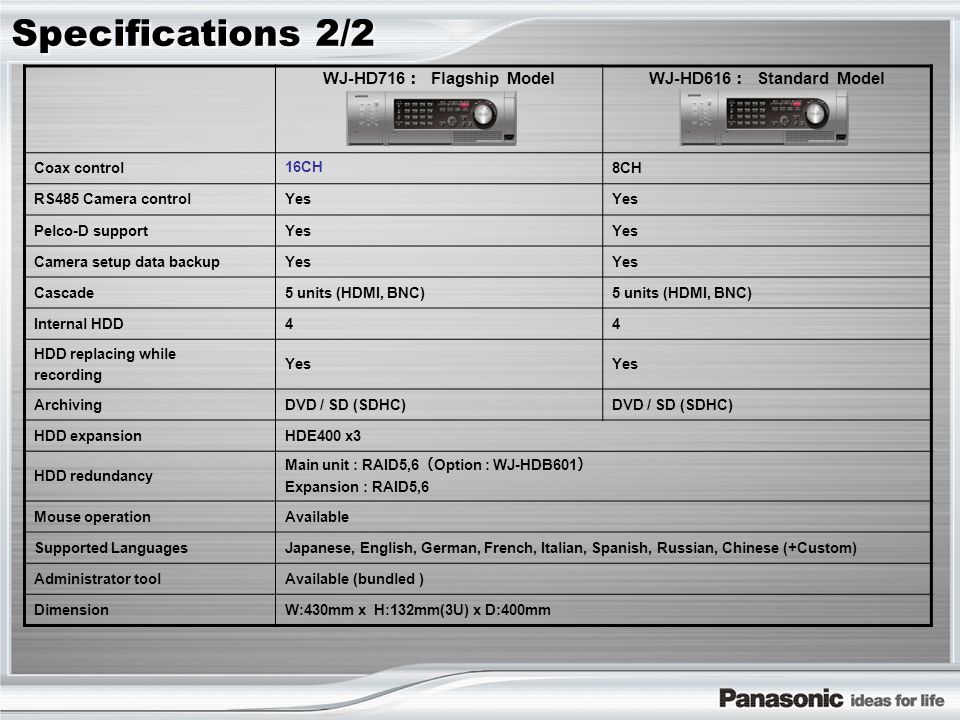This screenshot has width=960, height=720.
Task: Click 'Yes' for Pelco-D under WJ-HD716
Action: 298,231
